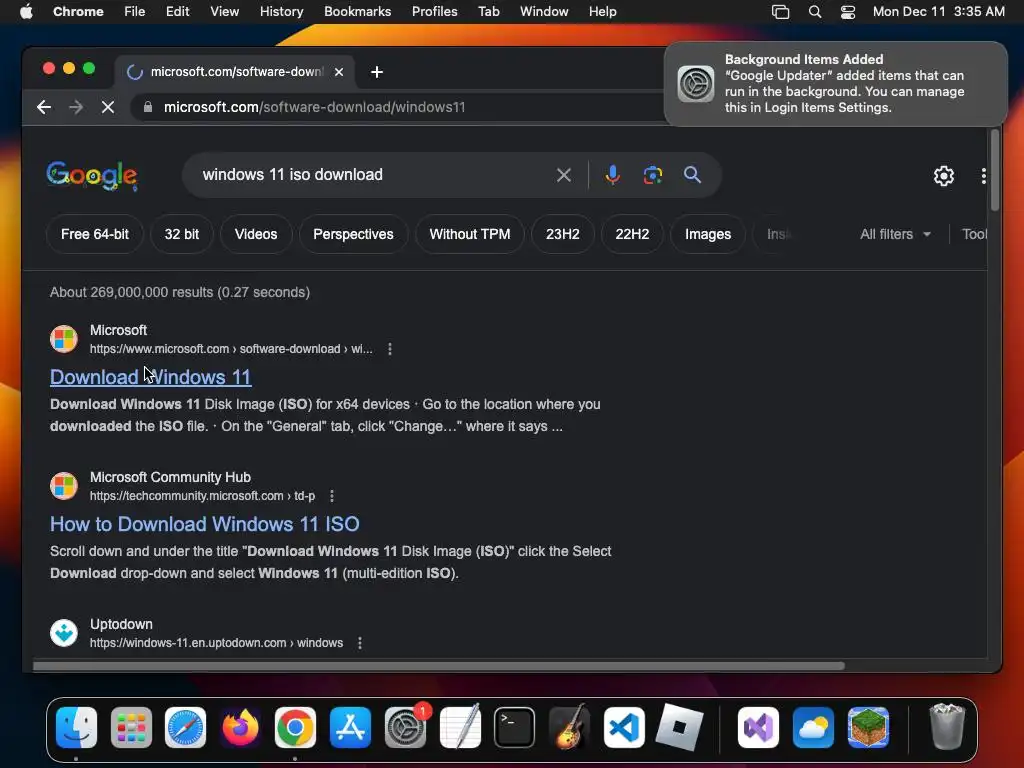Open Google quick settings gear
Viewport: 1024px width, 768px height.
point(944,176)
